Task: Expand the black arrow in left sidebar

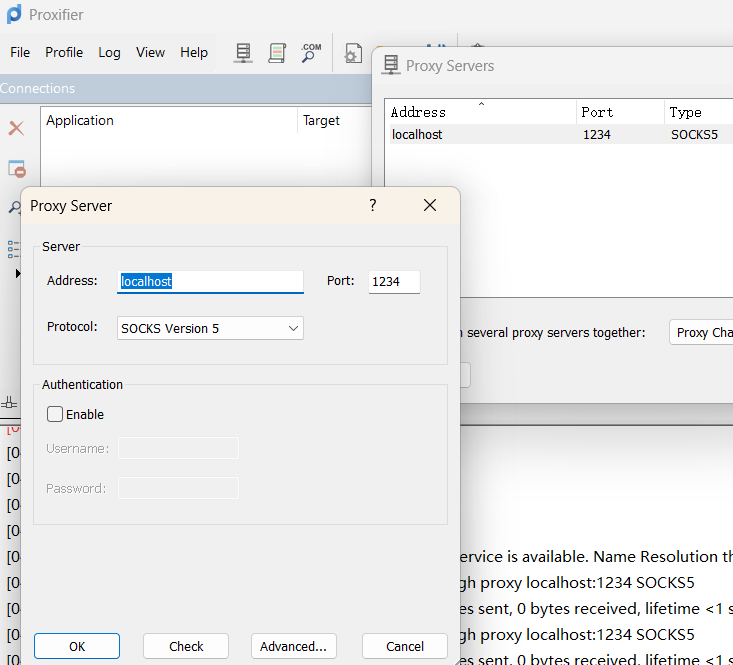Action: [x=18, y=273]
